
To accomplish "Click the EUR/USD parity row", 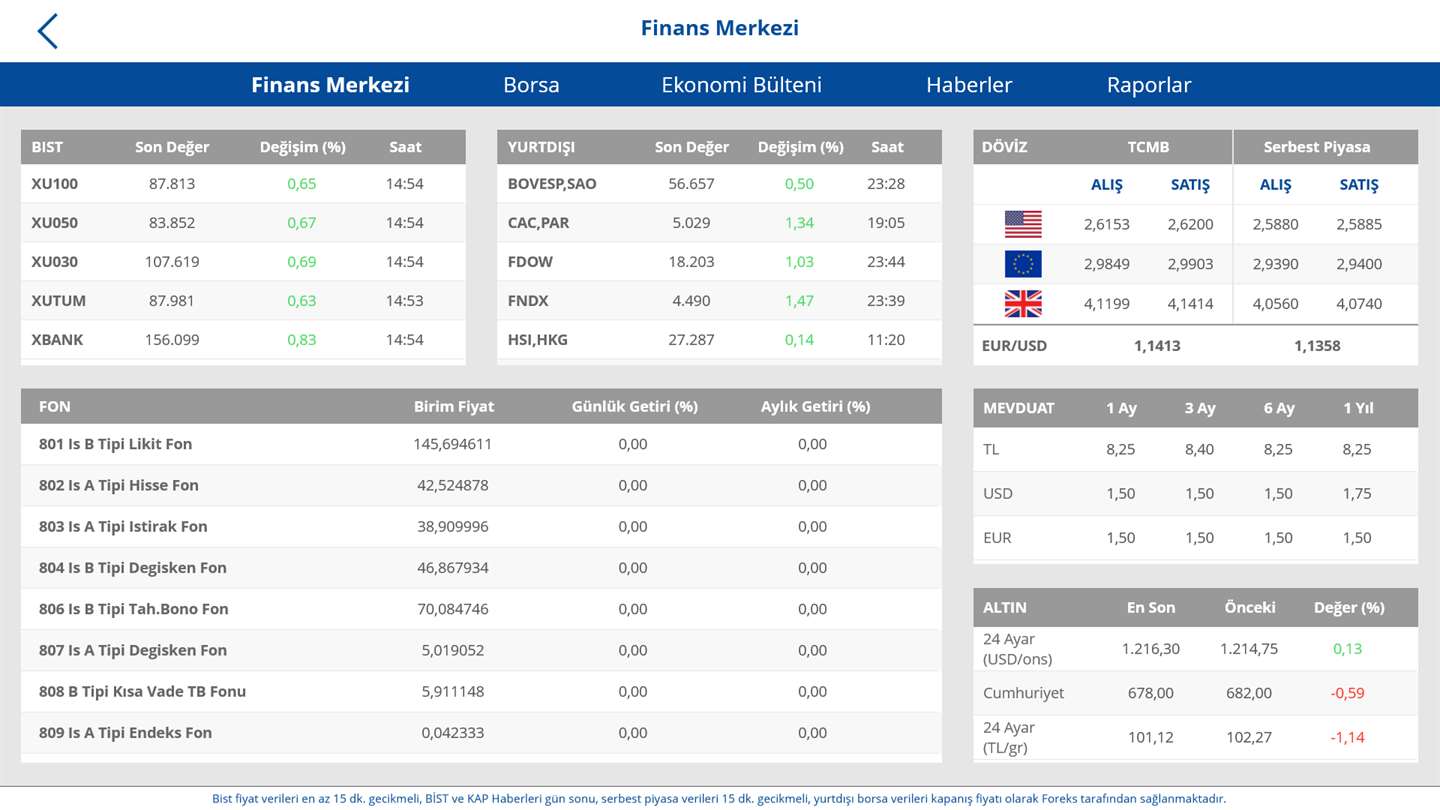I will (x=1195, y=346).
